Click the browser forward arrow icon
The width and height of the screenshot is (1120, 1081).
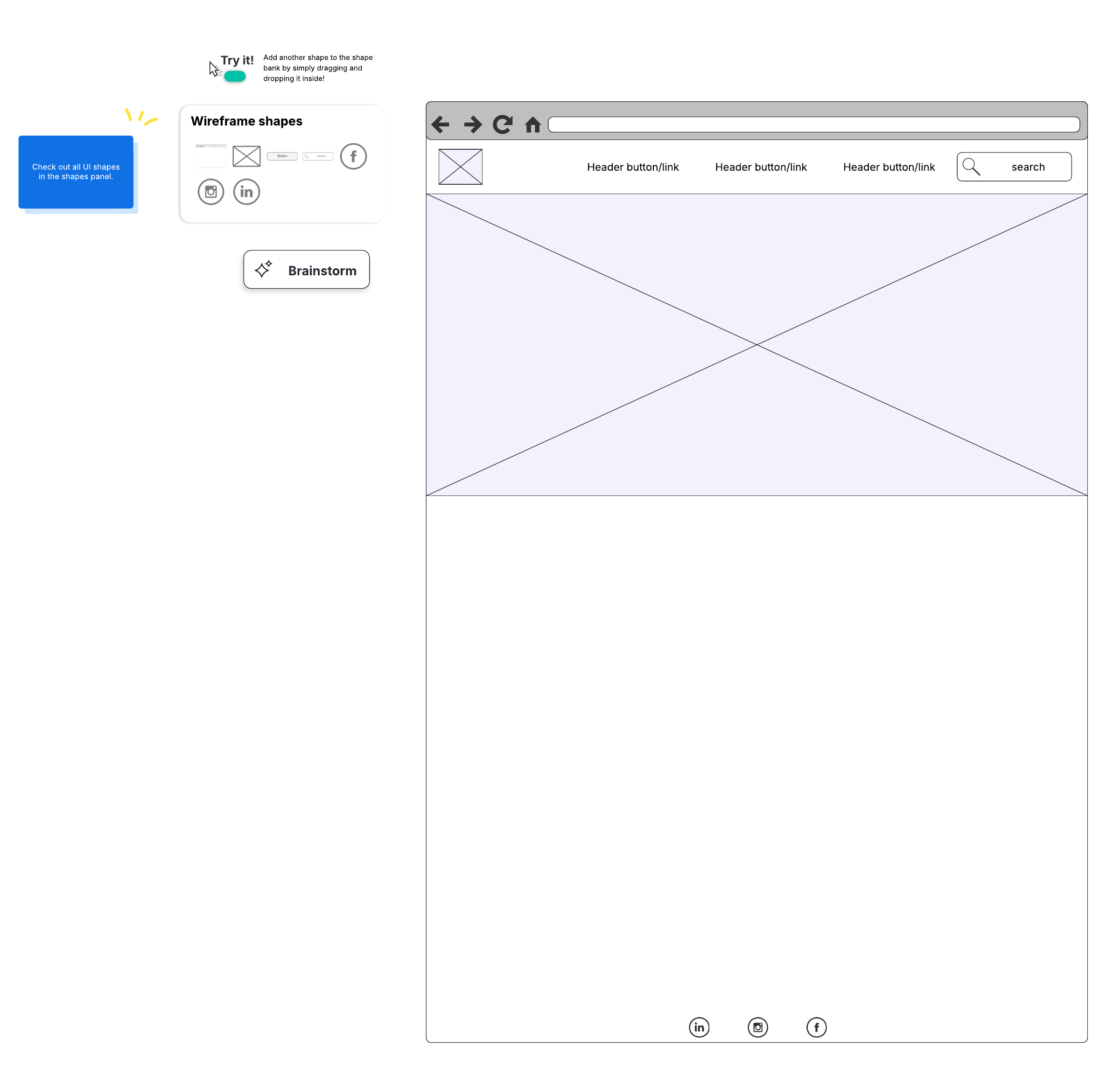[473, 124]
